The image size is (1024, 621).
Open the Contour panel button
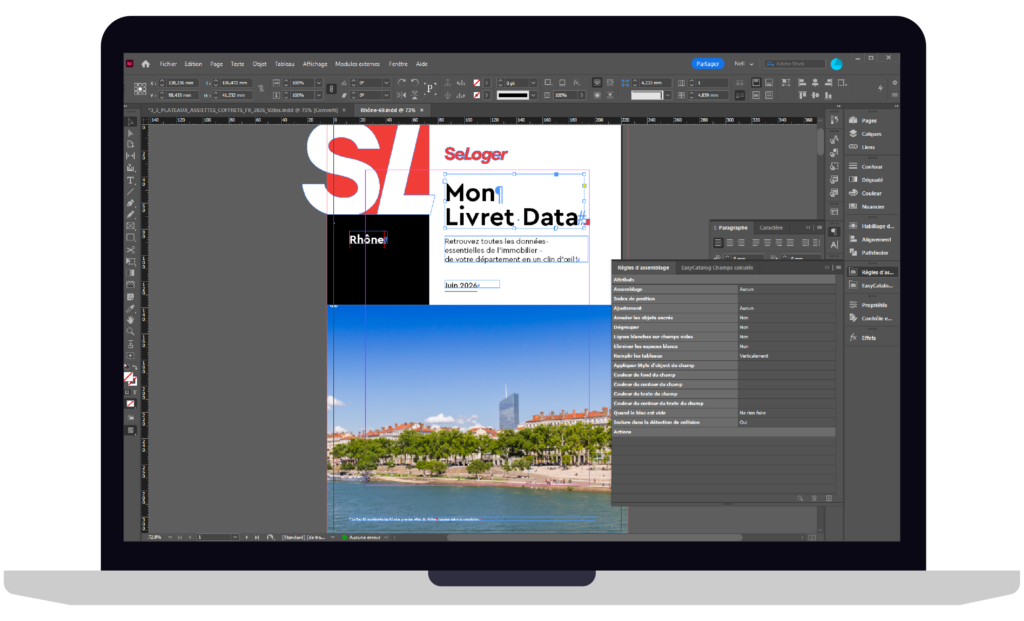pos(871,167)
